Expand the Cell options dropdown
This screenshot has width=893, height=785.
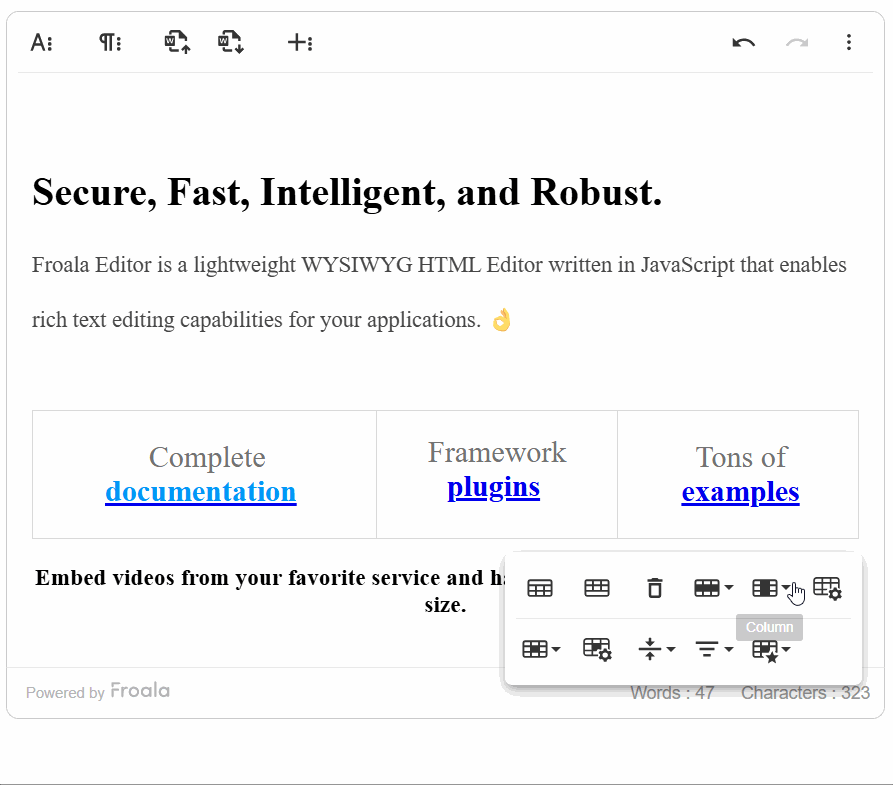[x=541, y=649]
